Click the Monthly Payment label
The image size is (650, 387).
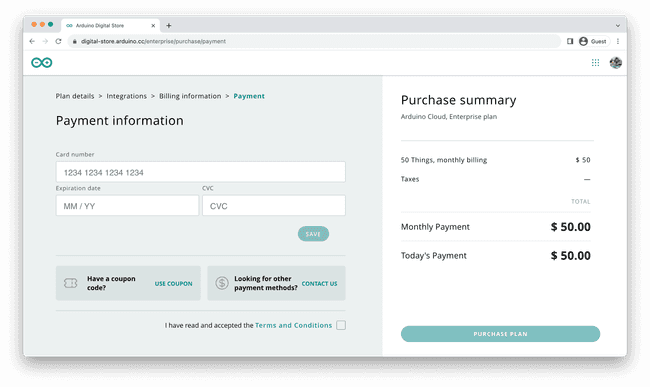coord(435,227)
